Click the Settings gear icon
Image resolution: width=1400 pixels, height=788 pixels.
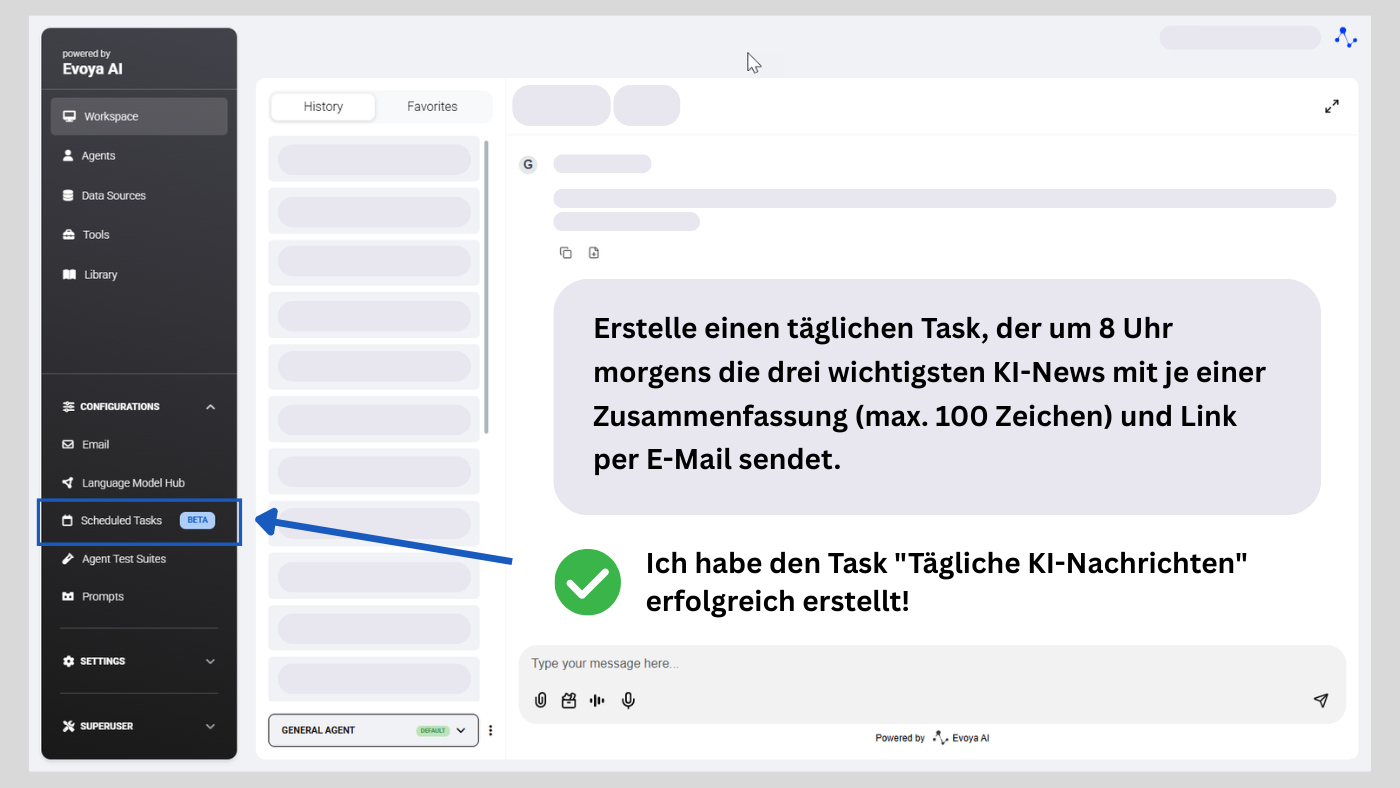(68, 661)
